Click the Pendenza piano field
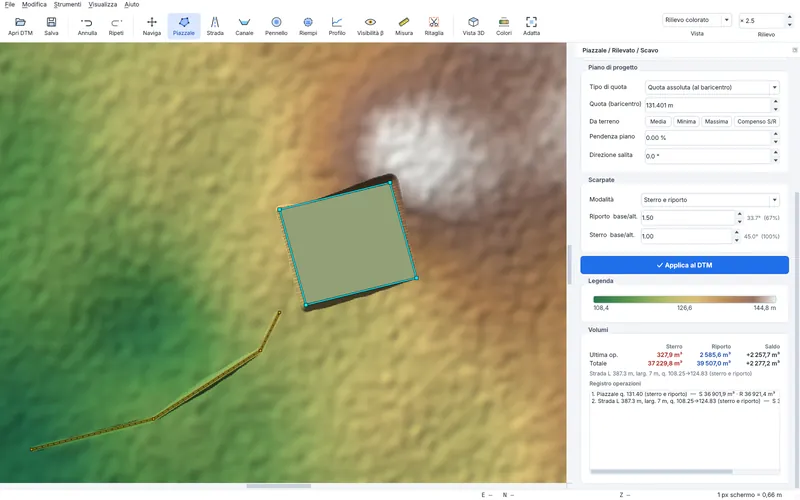Image resolution: width=800 pixels, height=500 pixels. point(708,138)
